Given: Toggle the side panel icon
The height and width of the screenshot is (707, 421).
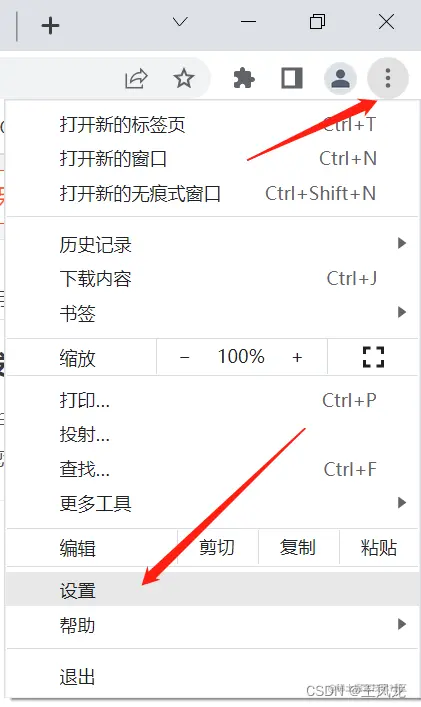Looking at the screenshot, I should point(292,78).
